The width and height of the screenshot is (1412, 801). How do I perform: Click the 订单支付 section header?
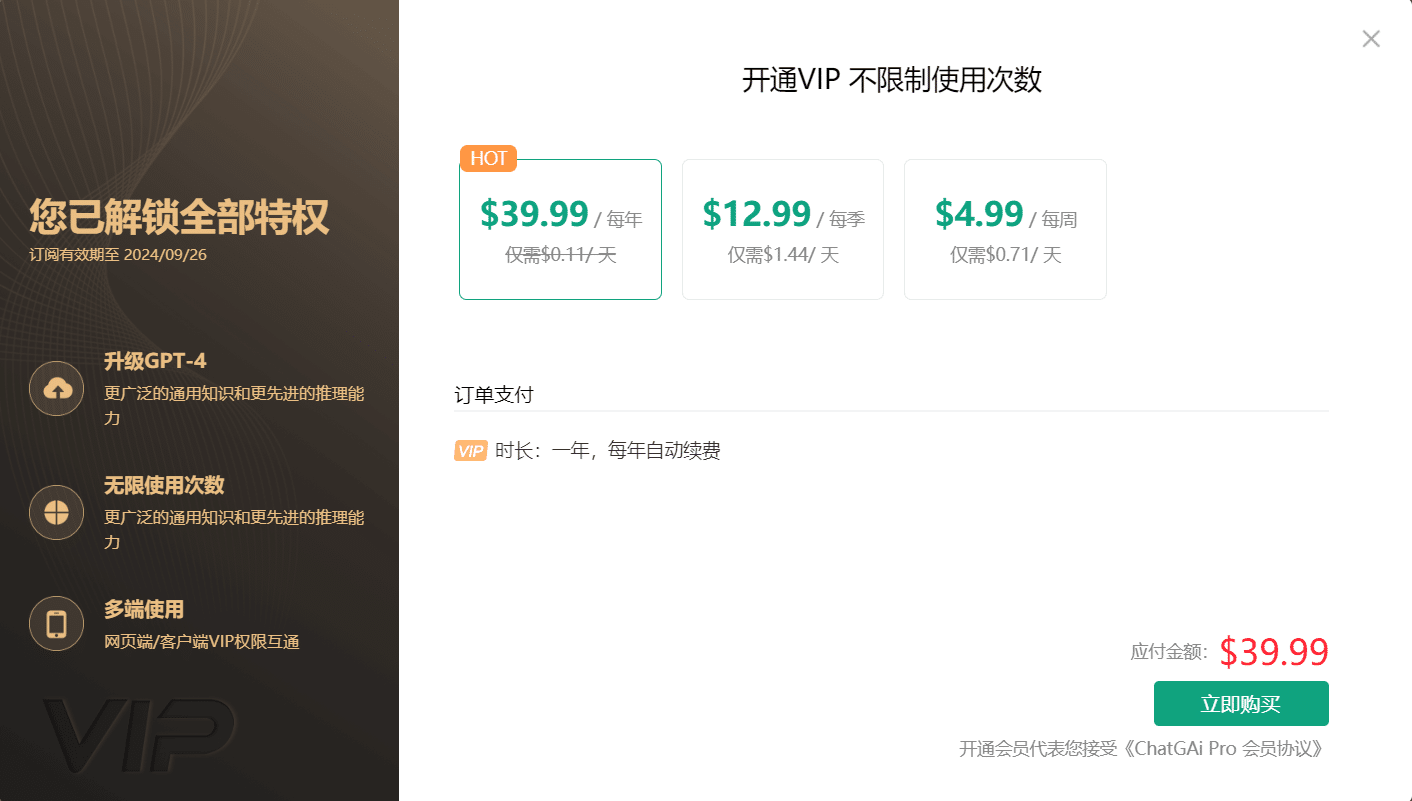pos(493,394)
